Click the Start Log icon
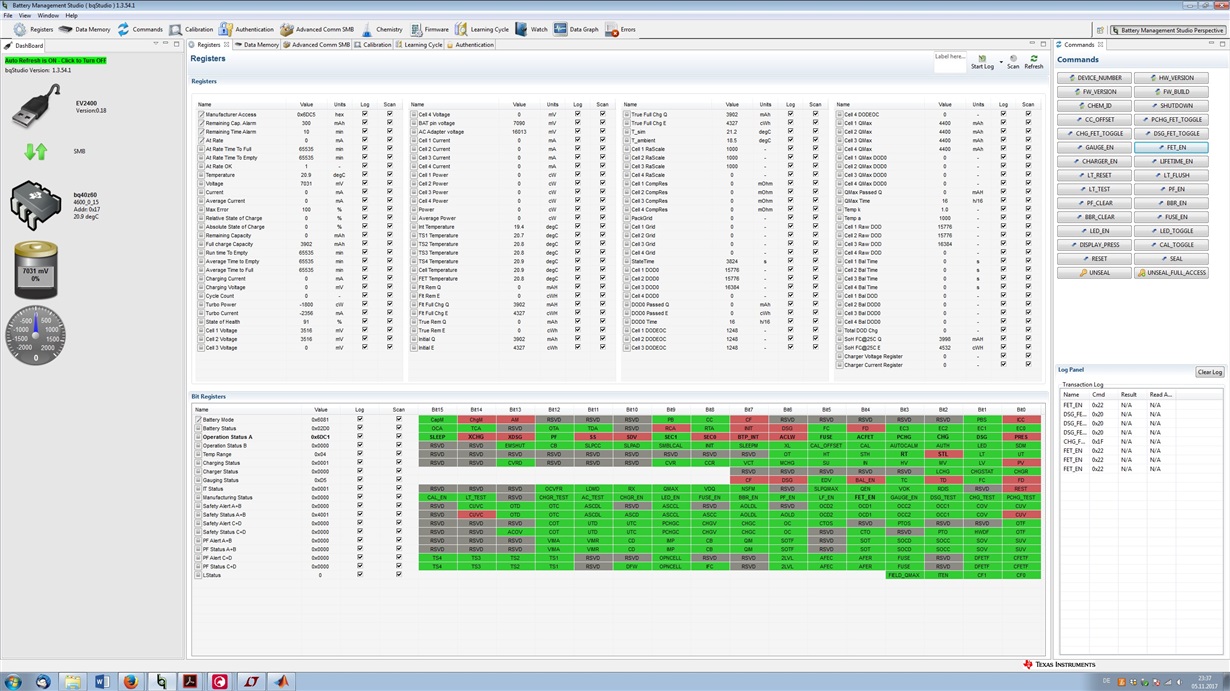 982,59
